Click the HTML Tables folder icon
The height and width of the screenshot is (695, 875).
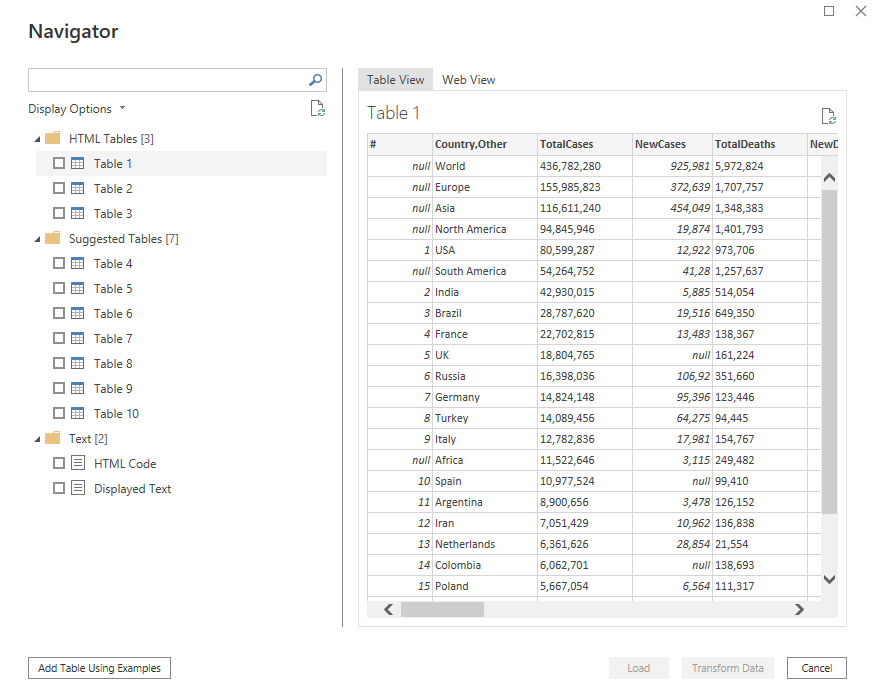53,139
